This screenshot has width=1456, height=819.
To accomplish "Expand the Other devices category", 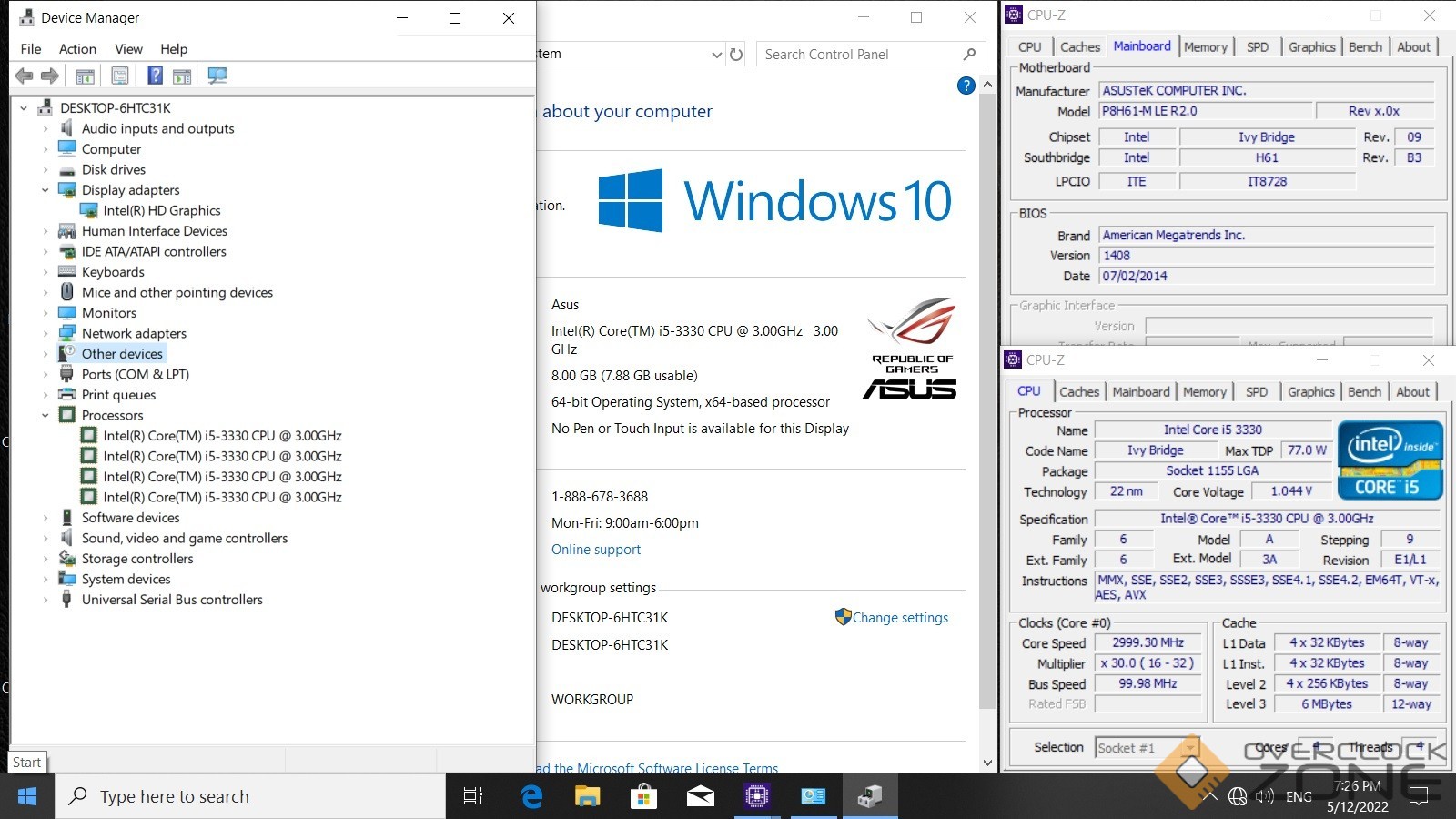I will 45,354.
